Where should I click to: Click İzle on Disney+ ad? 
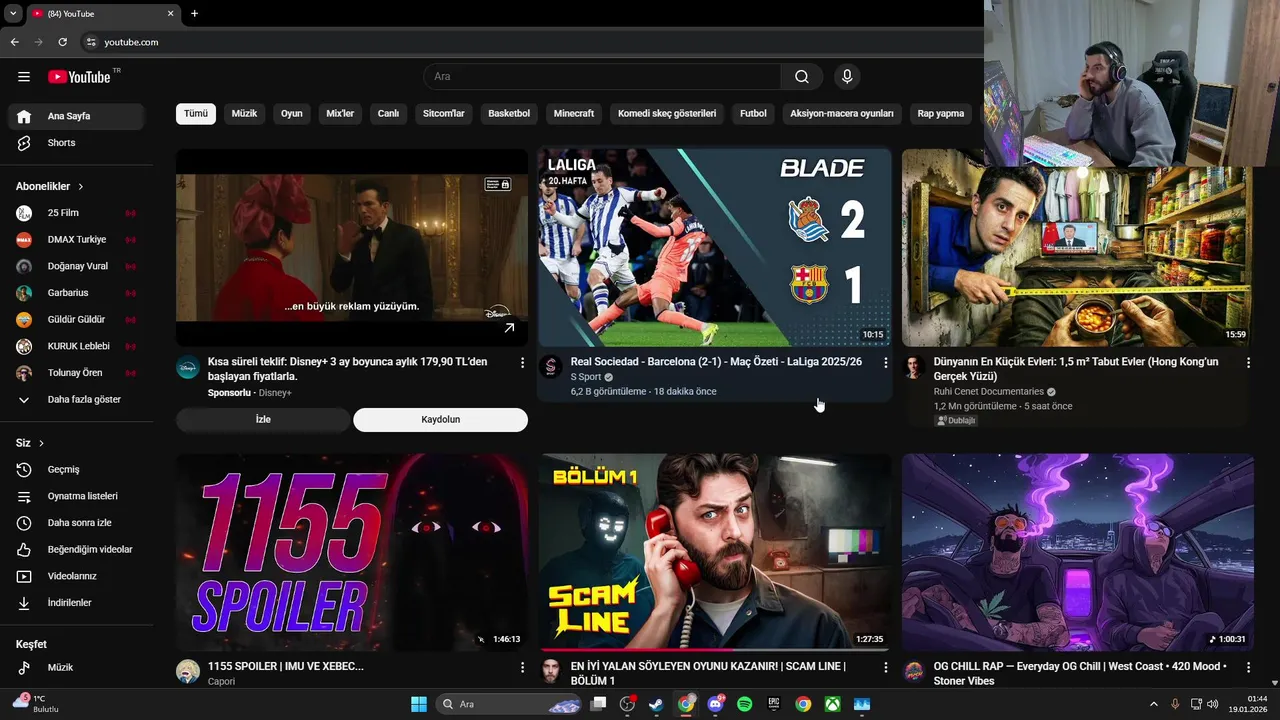[x=263, y=420]
